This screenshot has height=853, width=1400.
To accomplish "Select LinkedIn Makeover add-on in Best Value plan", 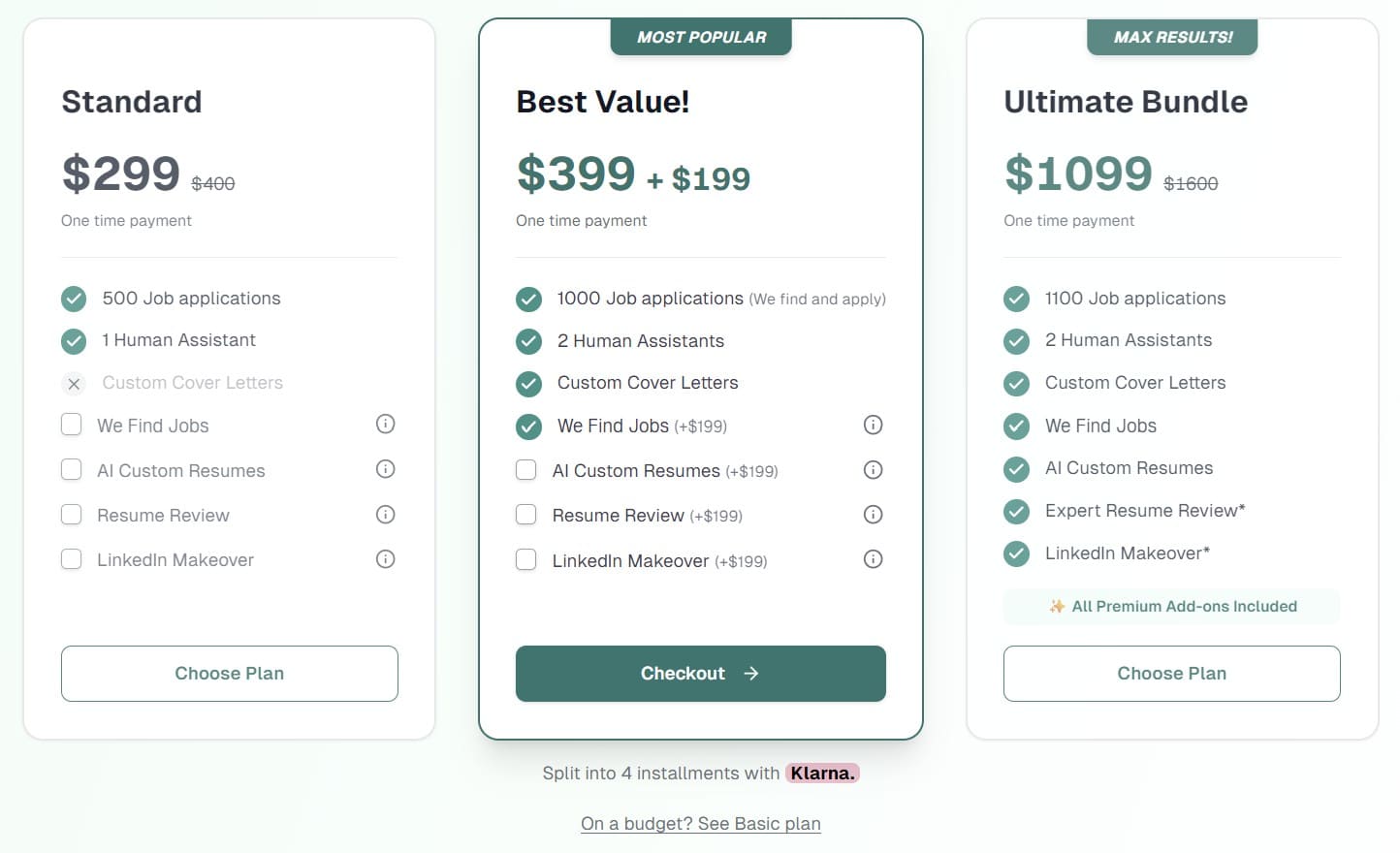I will pos(526,560).
